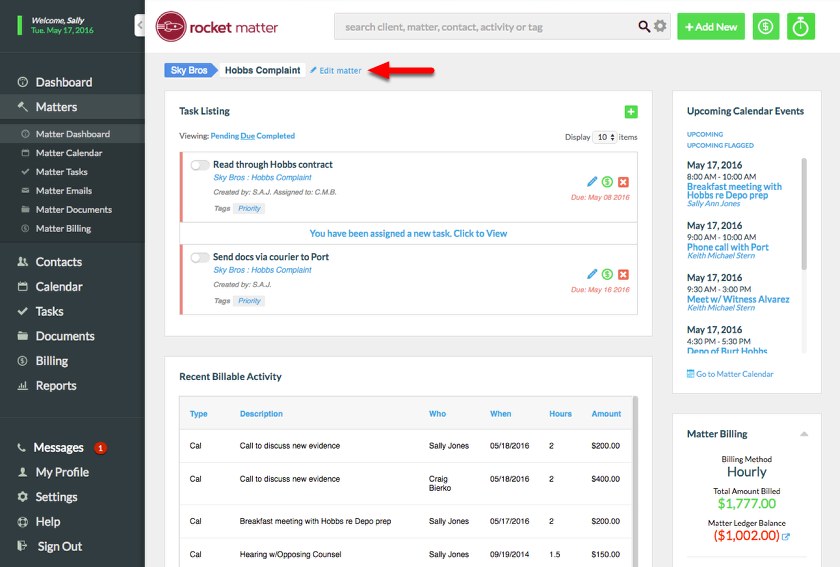Sort billable activity by Amount column
Image resolution: width=840 pixels, height=567 pixels.
tap(606, 414)
